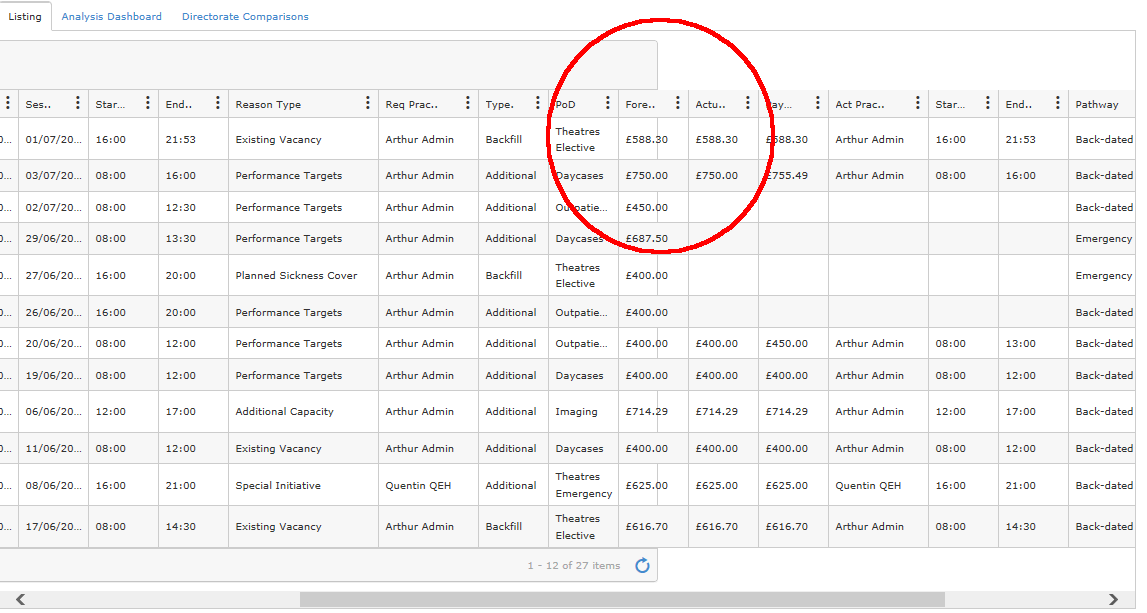Select session date '20/06/20...' cell
The height and width of the screenshot is (613, 1147).
click(x=53, y=344)
